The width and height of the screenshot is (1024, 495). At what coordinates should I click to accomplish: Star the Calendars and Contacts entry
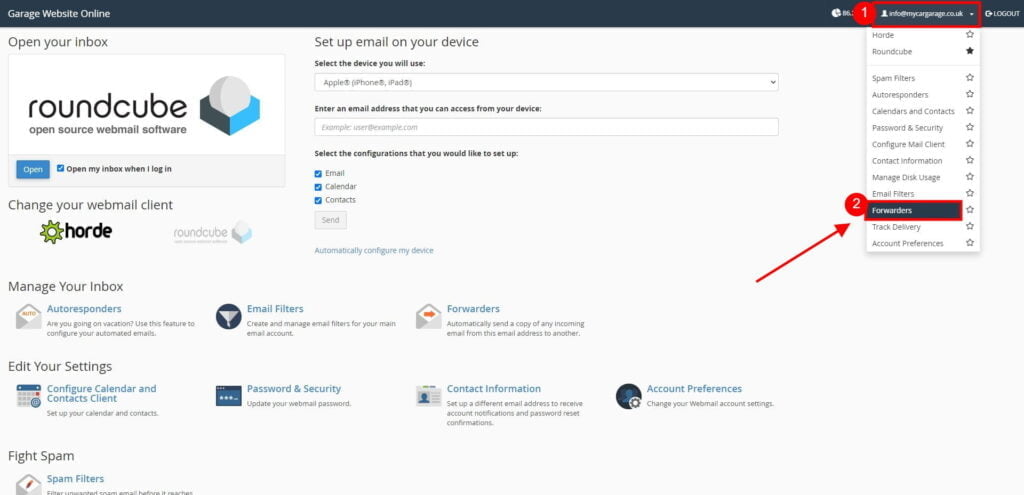pyautogui.click(x=970, y=111)
